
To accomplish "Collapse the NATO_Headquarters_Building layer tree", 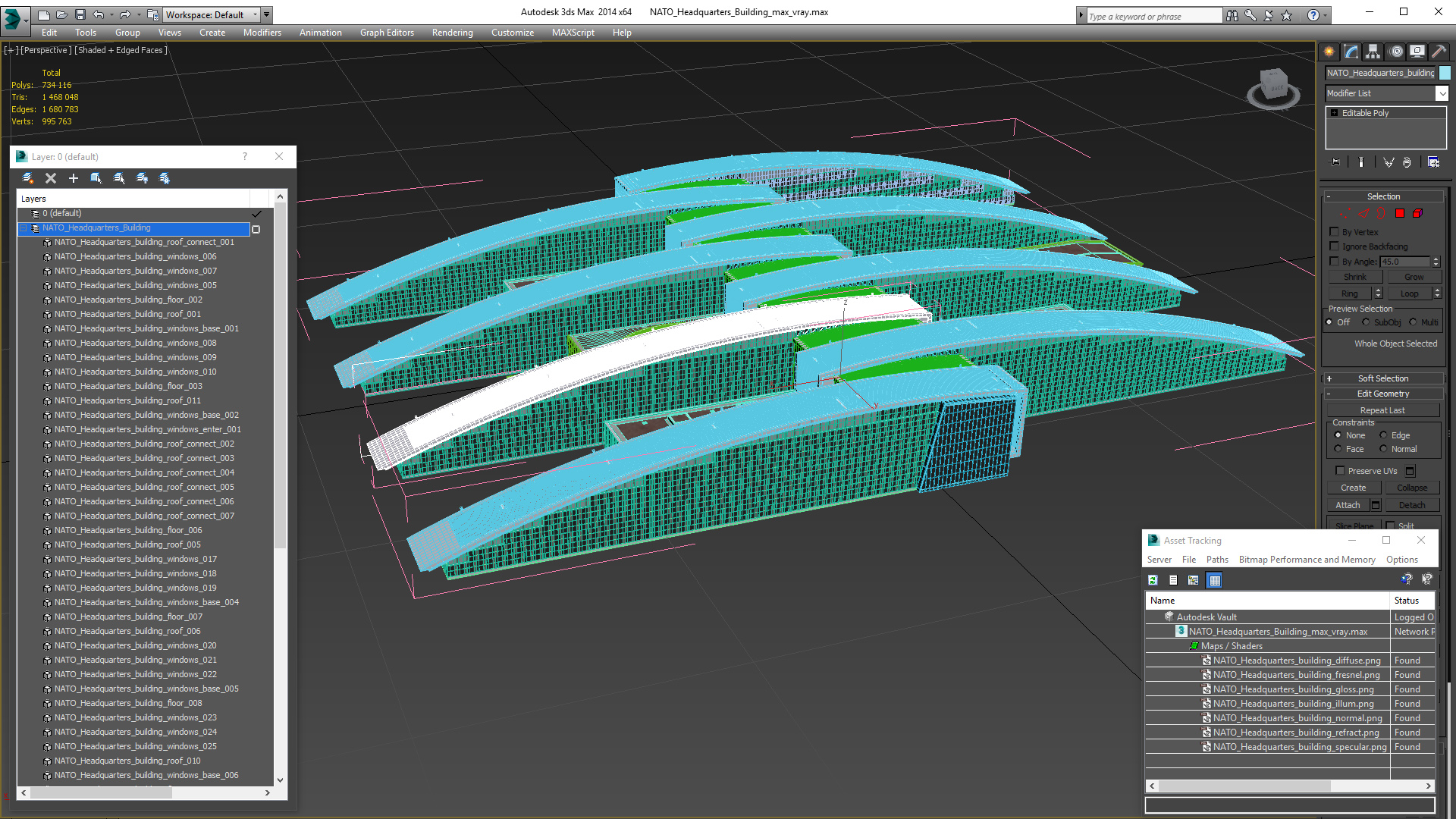I will 24,228.
